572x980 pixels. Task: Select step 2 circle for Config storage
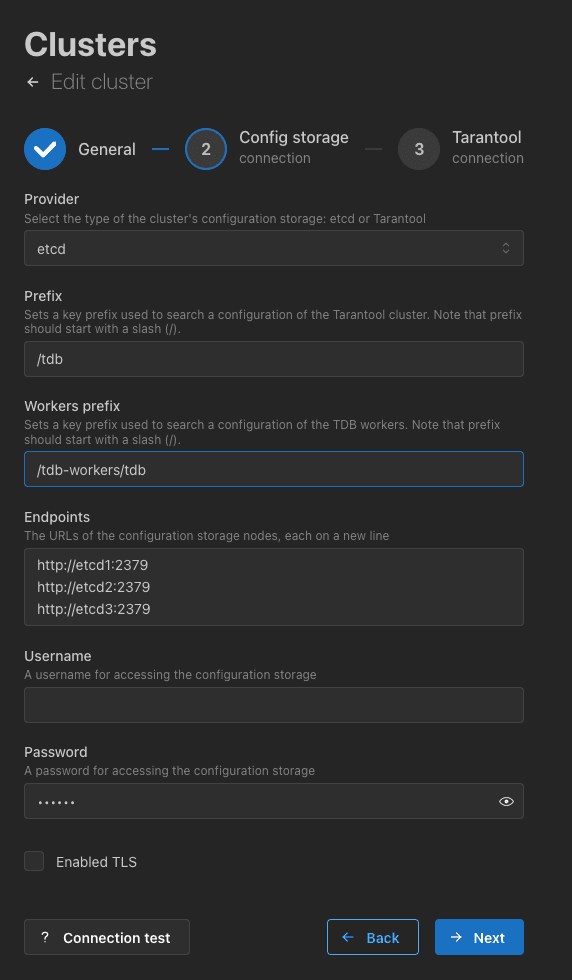coord(206,149)
